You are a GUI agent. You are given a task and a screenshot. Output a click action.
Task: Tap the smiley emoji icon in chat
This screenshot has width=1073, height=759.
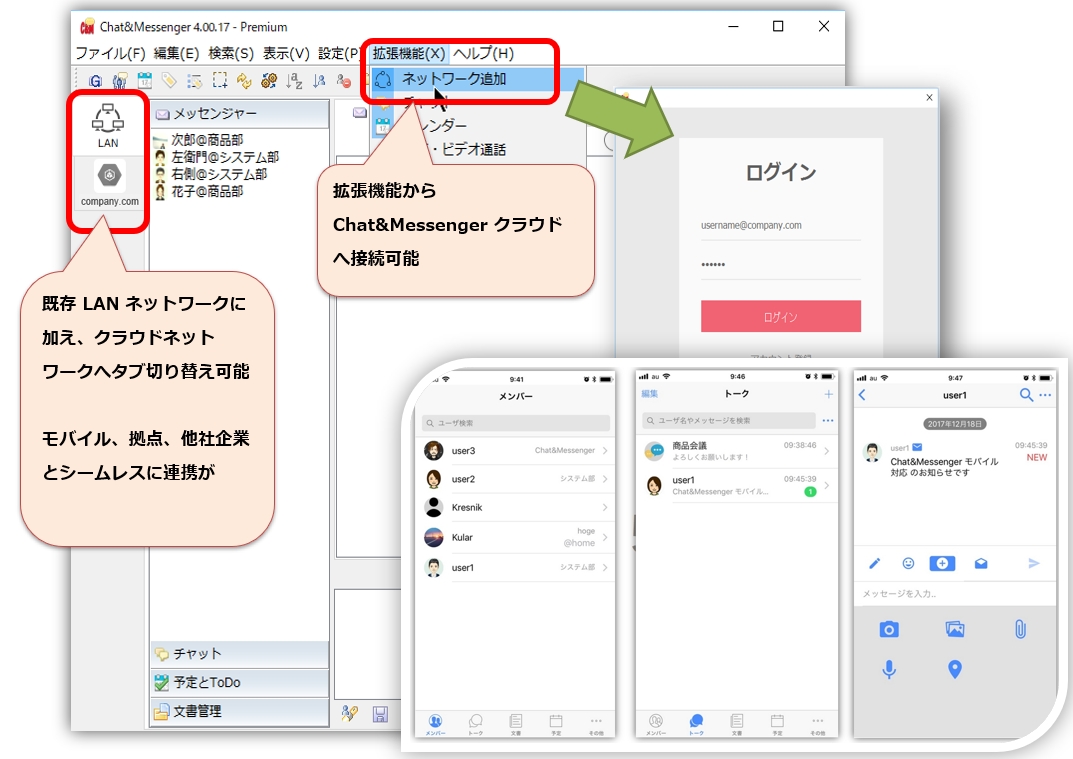(x=908, y=563)
